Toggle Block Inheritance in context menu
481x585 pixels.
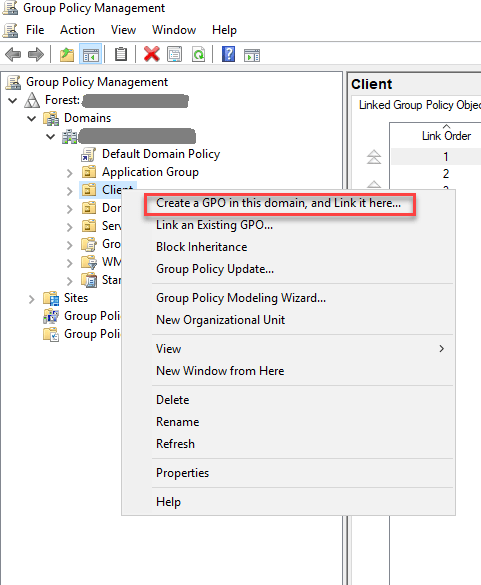pos(202,247)
